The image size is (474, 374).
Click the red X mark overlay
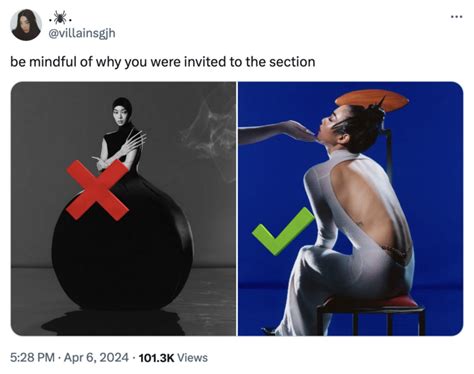[x=97, y=190]
